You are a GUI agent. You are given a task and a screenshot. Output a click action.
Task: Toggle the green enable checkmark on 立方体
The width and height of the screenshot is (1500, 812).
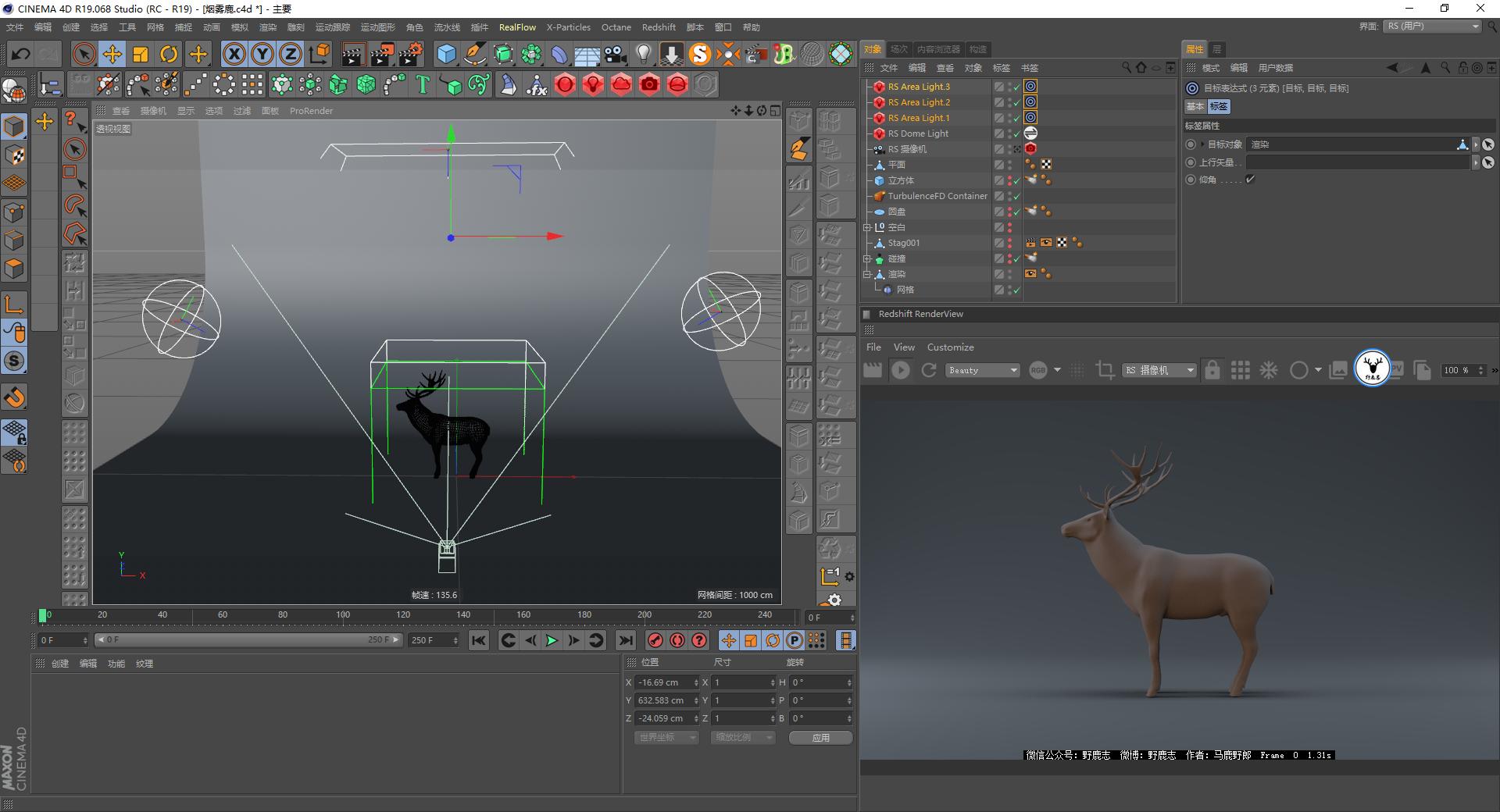coord(1016,180)
